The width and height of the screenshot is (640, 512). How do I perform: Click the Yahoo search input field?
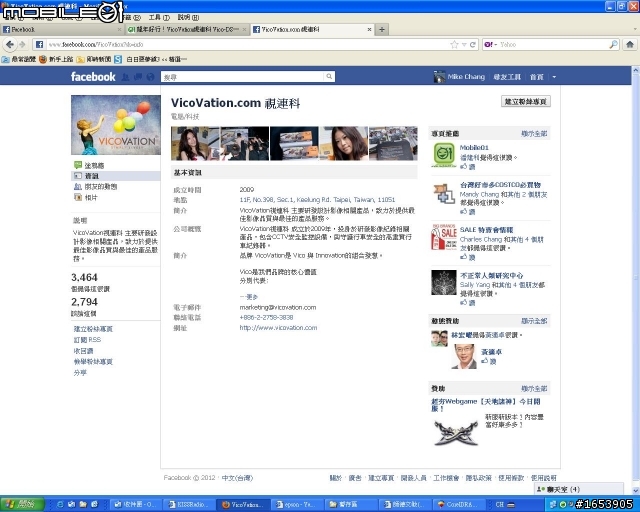click(x=553, y=45)
